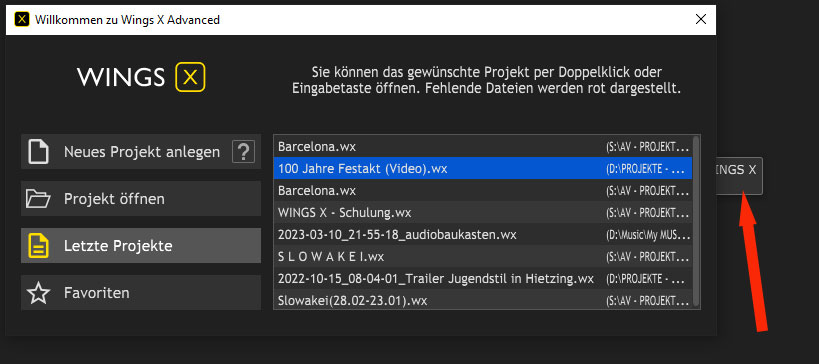Select the S L O W A K E I.wx project
819x364 pixels.
(483, 256)
